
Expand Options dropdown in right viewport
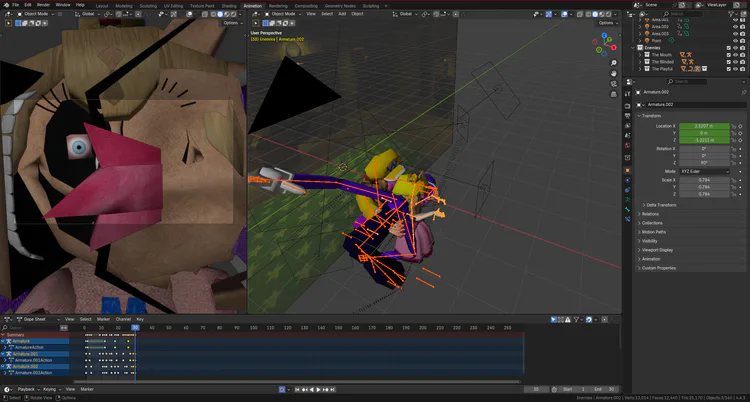click(607, 23)
